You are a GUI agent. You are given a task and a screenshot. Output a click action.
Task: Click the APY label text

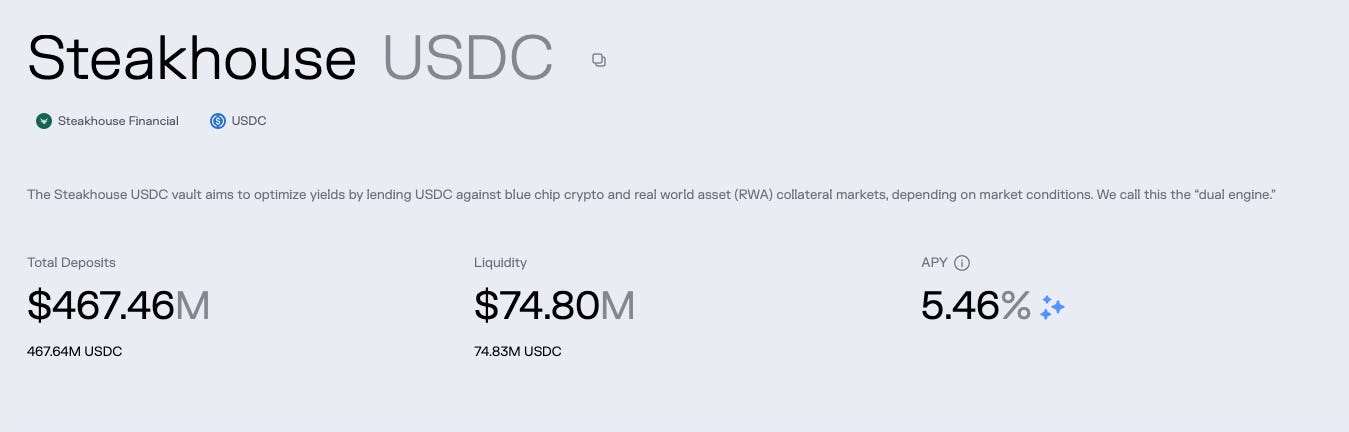pos(934,263)
